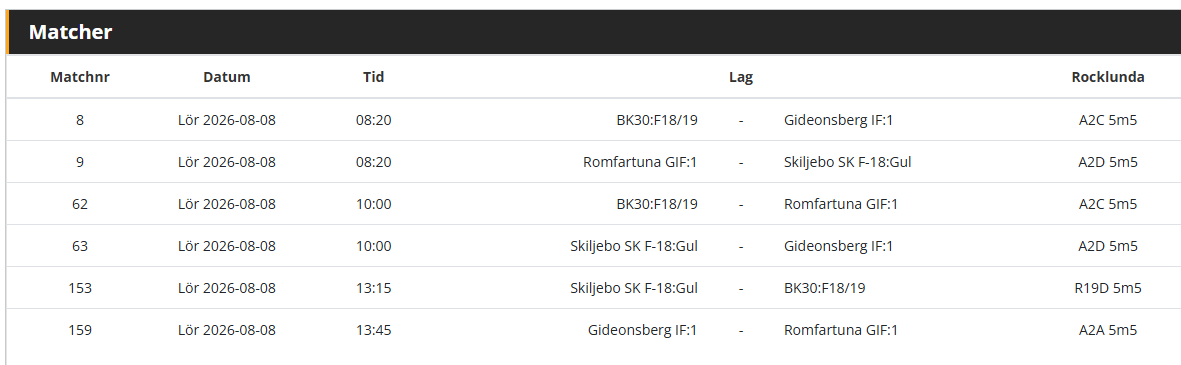Click the 13:15 time cell
The height and width of the screenshot is (365, 1181).
374,288
